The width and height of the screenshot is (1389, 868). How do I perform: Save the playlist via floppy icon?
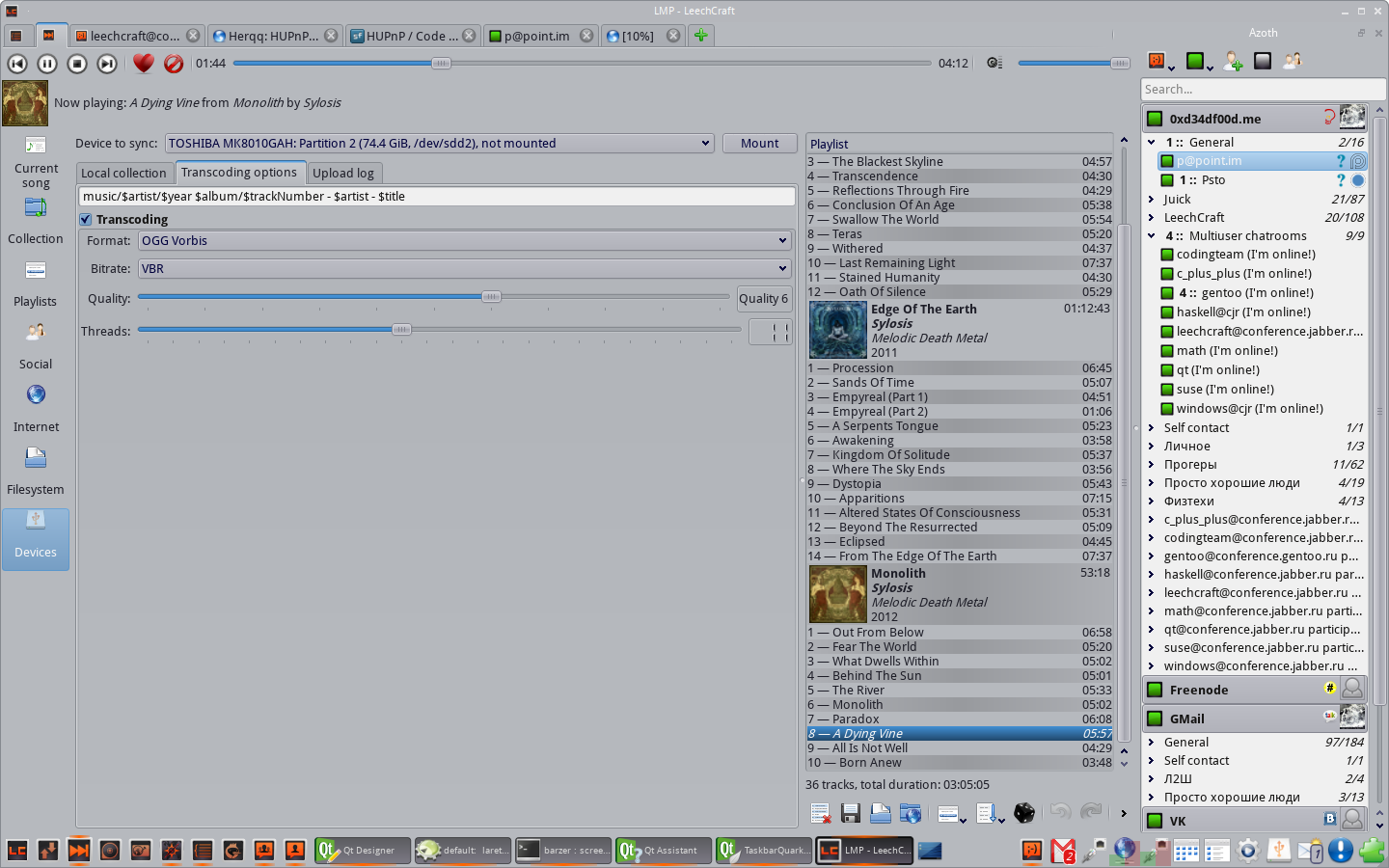(851, 813)
